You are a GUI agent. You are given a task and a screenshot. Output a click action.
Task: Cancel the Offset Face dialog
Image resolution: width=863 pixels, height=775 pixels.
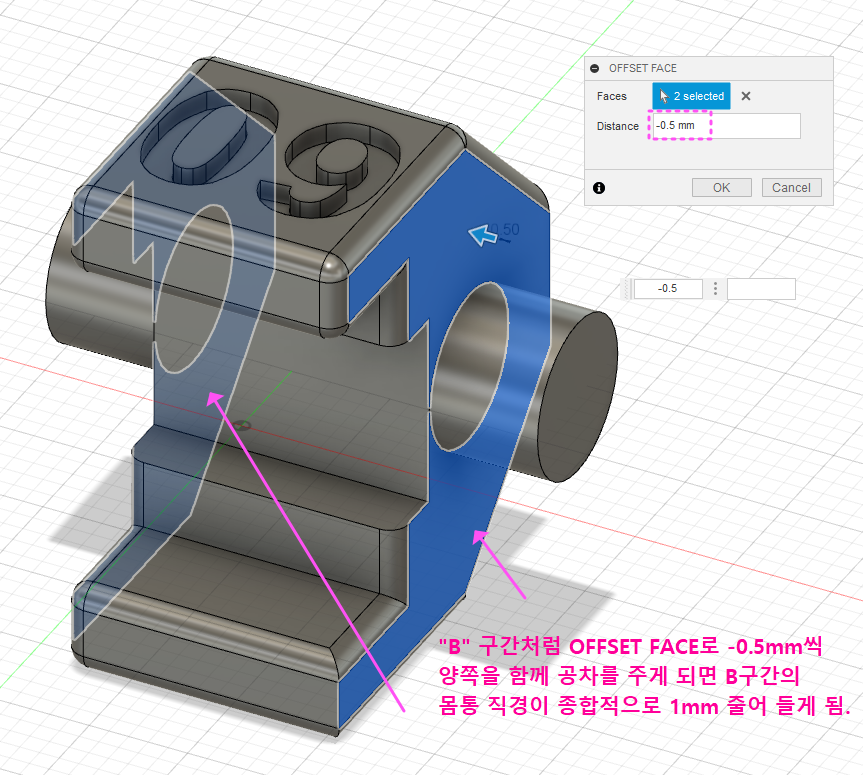(x=791, y=188)
